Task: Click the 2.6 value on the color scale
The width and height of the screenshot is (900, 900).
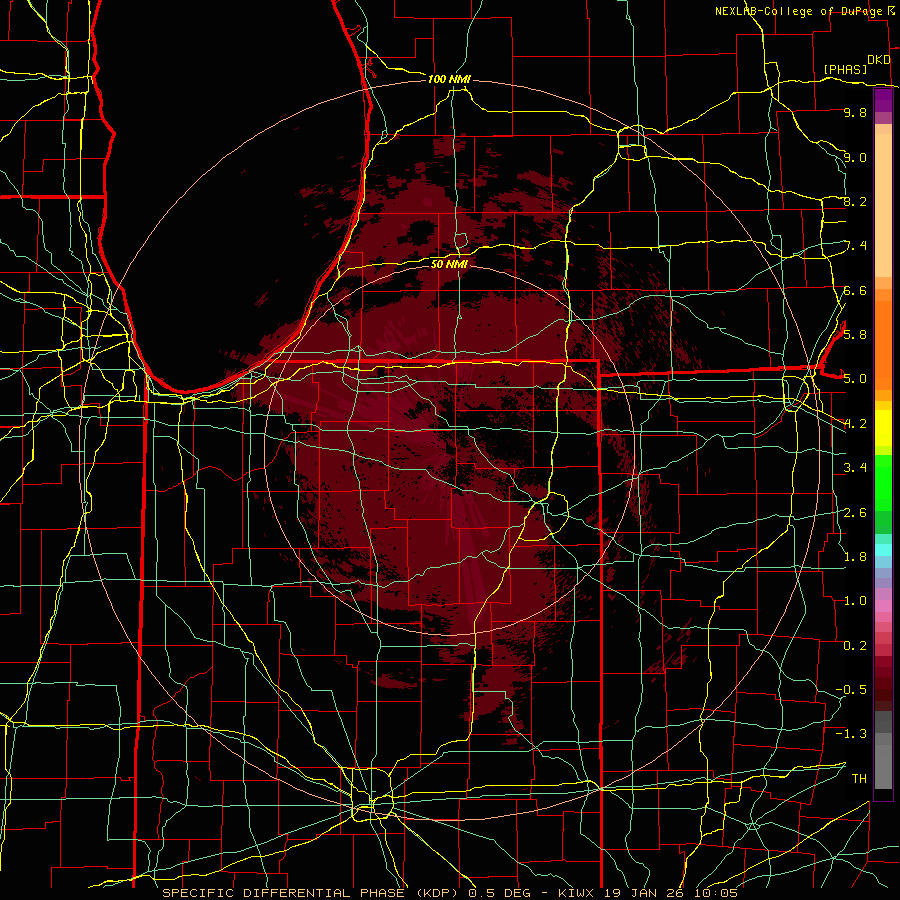Action: (855, 512)
